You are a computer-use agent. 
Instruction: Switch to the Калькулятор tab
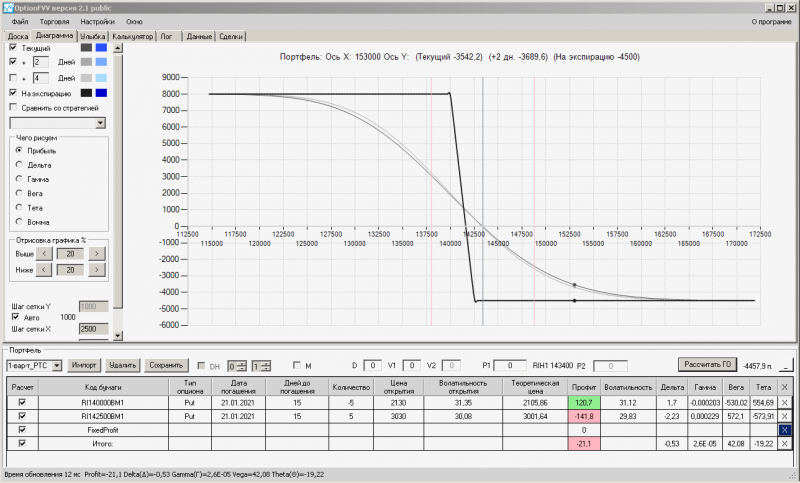(x=133, y=36)
